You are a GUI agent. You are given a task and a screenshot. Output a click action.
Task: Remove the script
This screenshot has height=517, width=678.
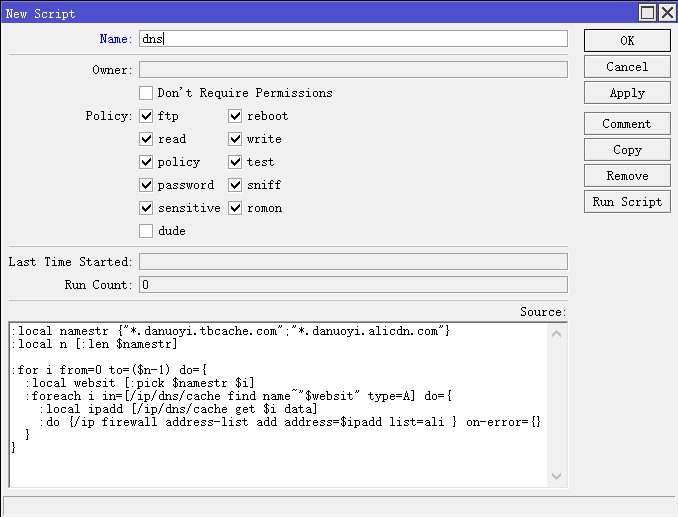(x=627, y=176)
